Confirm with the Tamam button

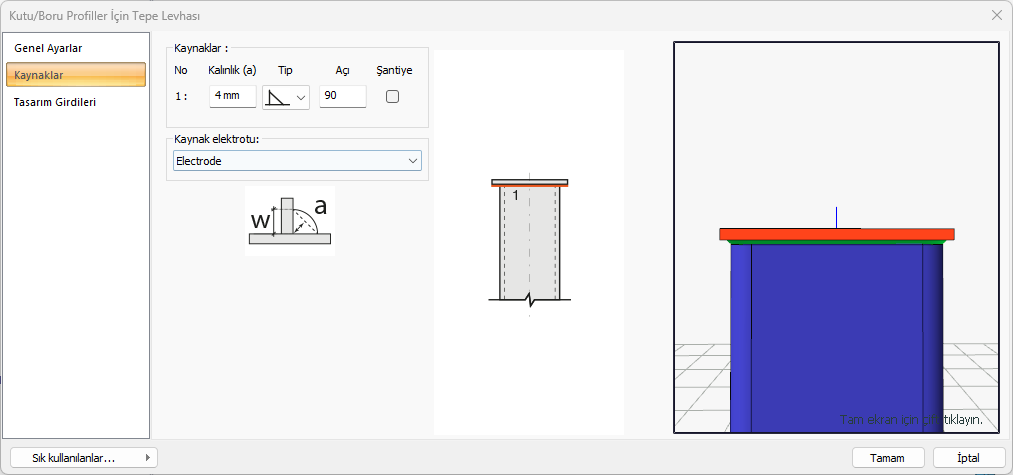point(888,457)
